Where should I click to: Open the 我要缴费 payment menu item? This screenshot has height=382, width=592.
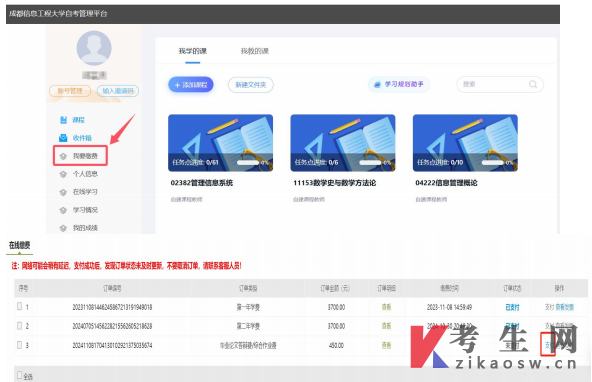point(80,156)
